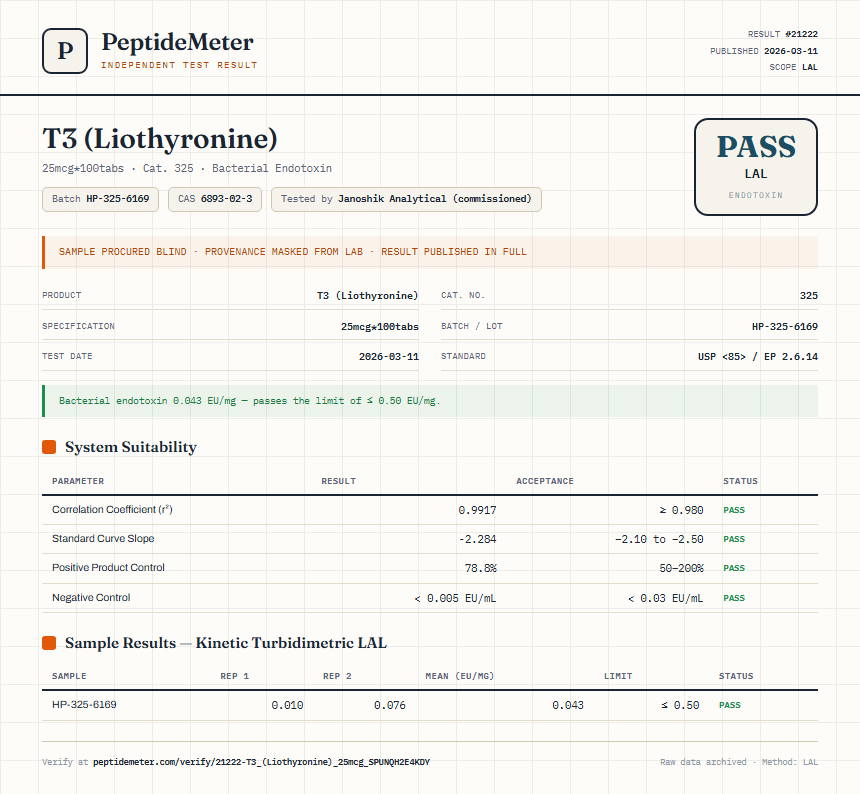Image resolution: width=860 pixels, height=794 pixels.
Task: Click the CAS 6893-02-3 chip
Action: (215, 199)
